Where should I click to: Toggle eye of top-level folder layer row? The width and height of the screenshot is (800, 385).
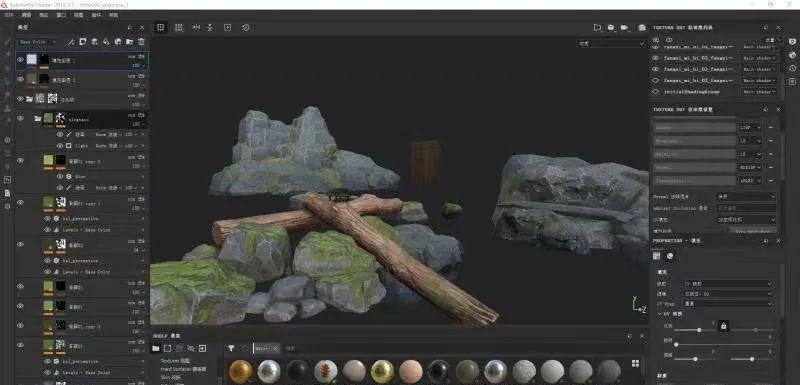(x=20, y=98)
